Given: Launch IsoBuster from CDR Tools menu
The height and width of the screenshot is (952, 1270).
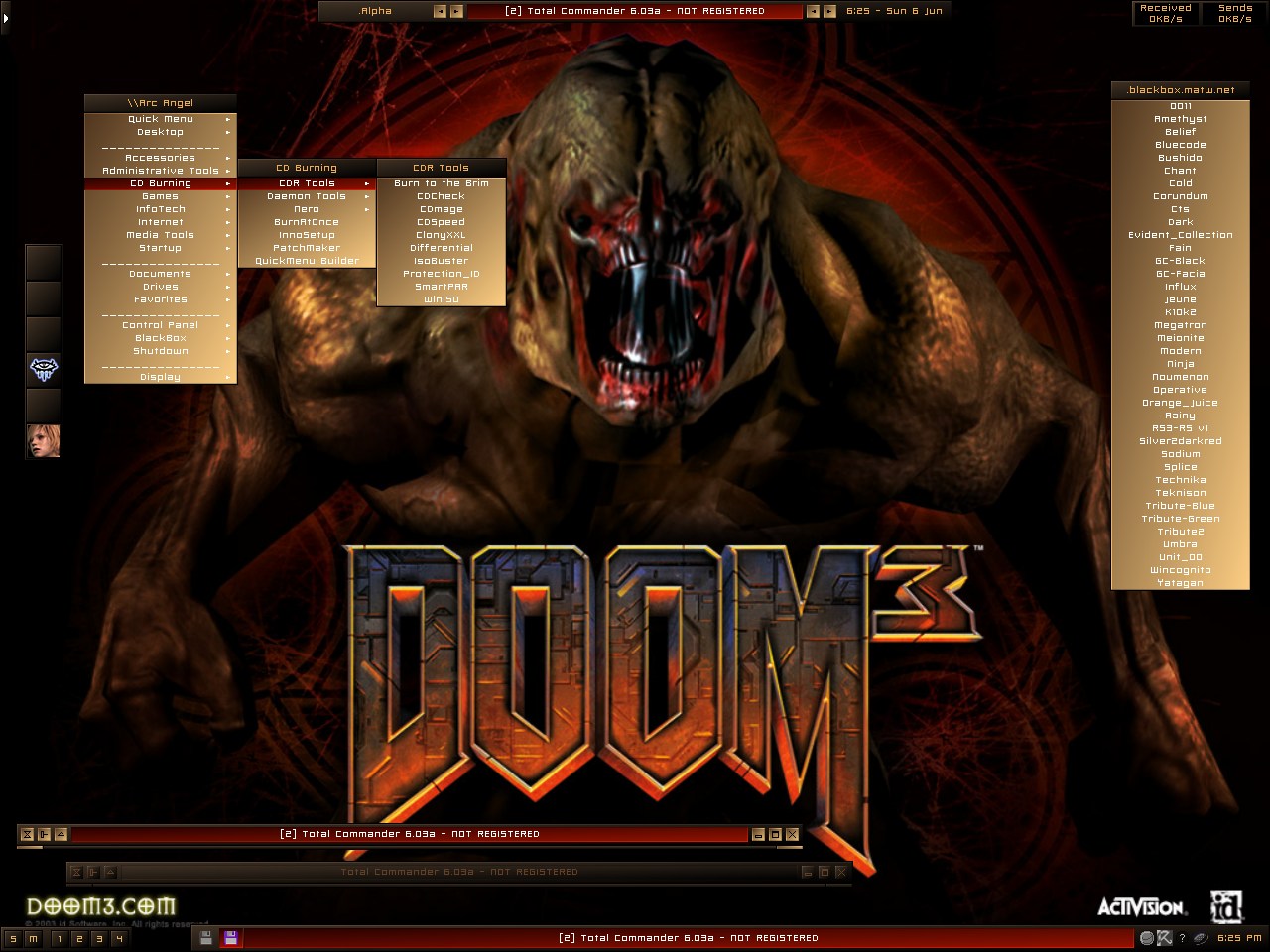Looking at the screenshot, I should tap(442, 261).
